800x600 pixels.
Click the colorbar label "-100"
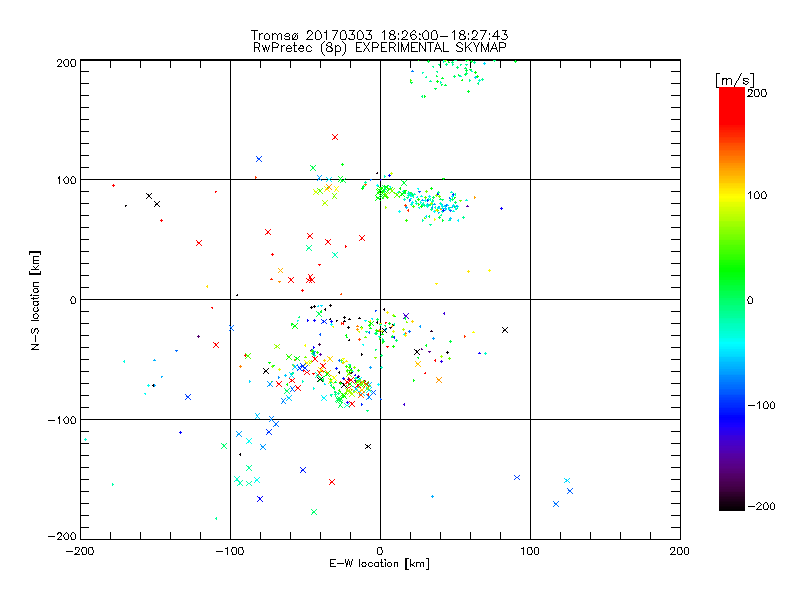coord(761,406)
